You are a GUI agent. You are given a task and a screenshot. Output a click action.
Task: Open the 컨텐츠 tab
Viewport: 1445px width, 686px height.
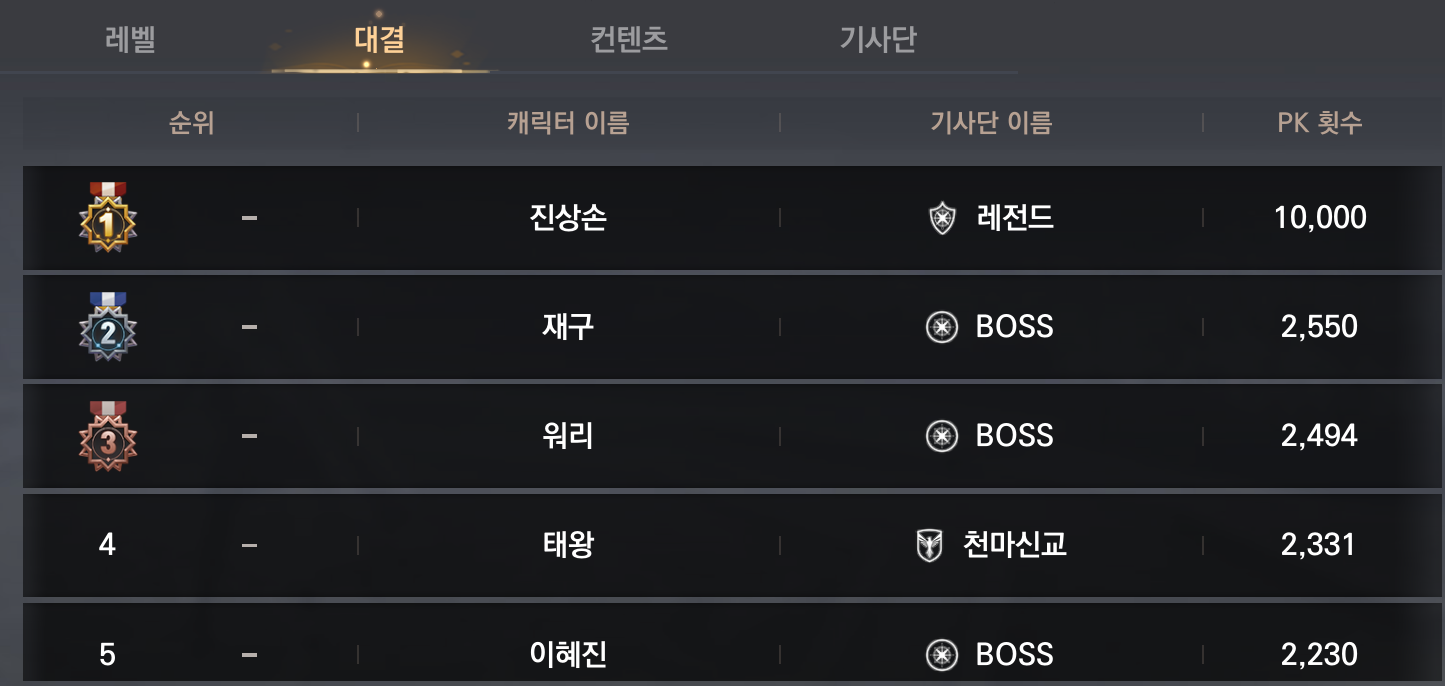pos(629,40)
